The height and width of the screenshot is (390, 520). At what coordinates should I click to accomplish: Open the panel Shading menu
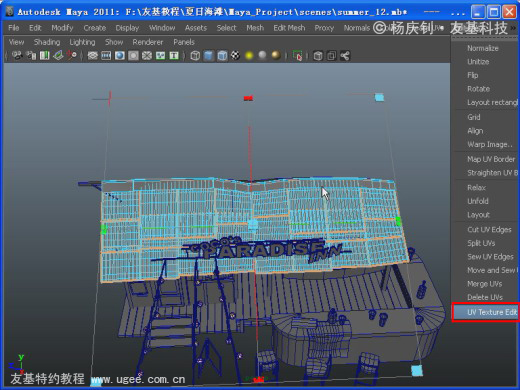[x=47, y=42]
